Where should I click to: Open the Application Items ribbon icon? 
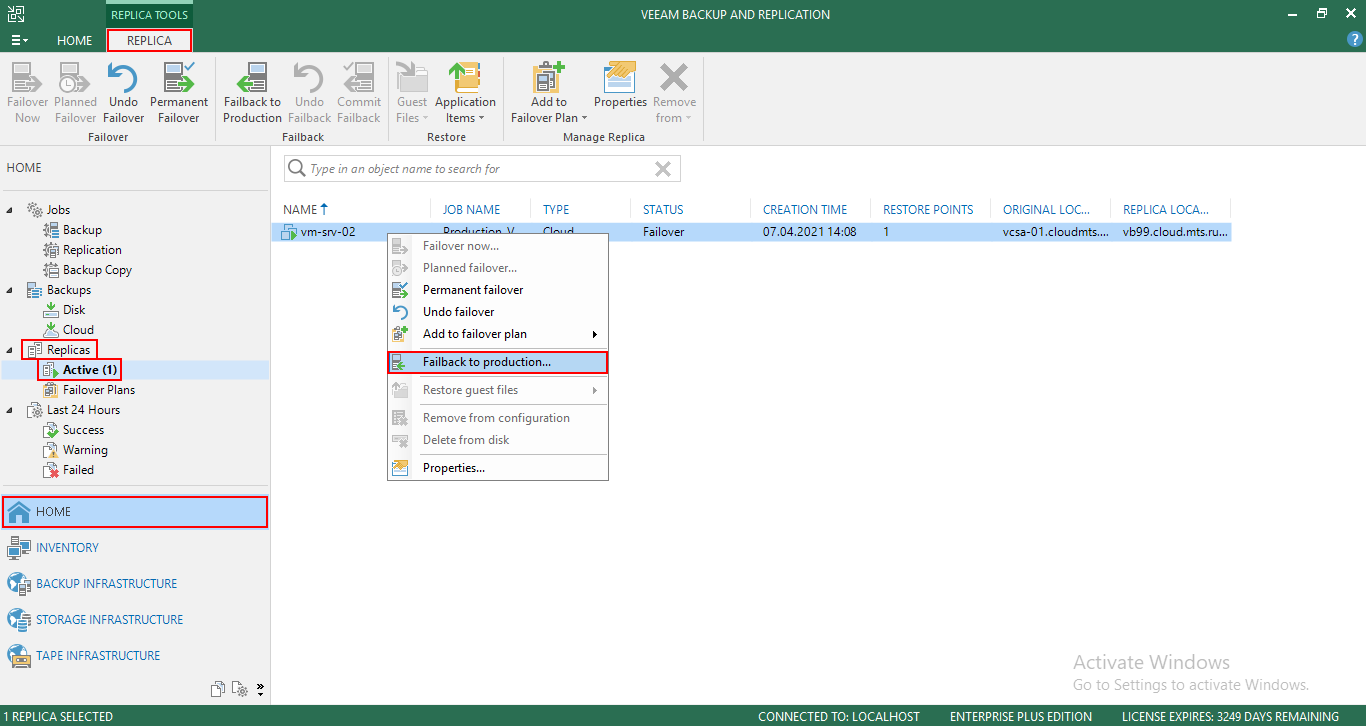coord(465,80)
